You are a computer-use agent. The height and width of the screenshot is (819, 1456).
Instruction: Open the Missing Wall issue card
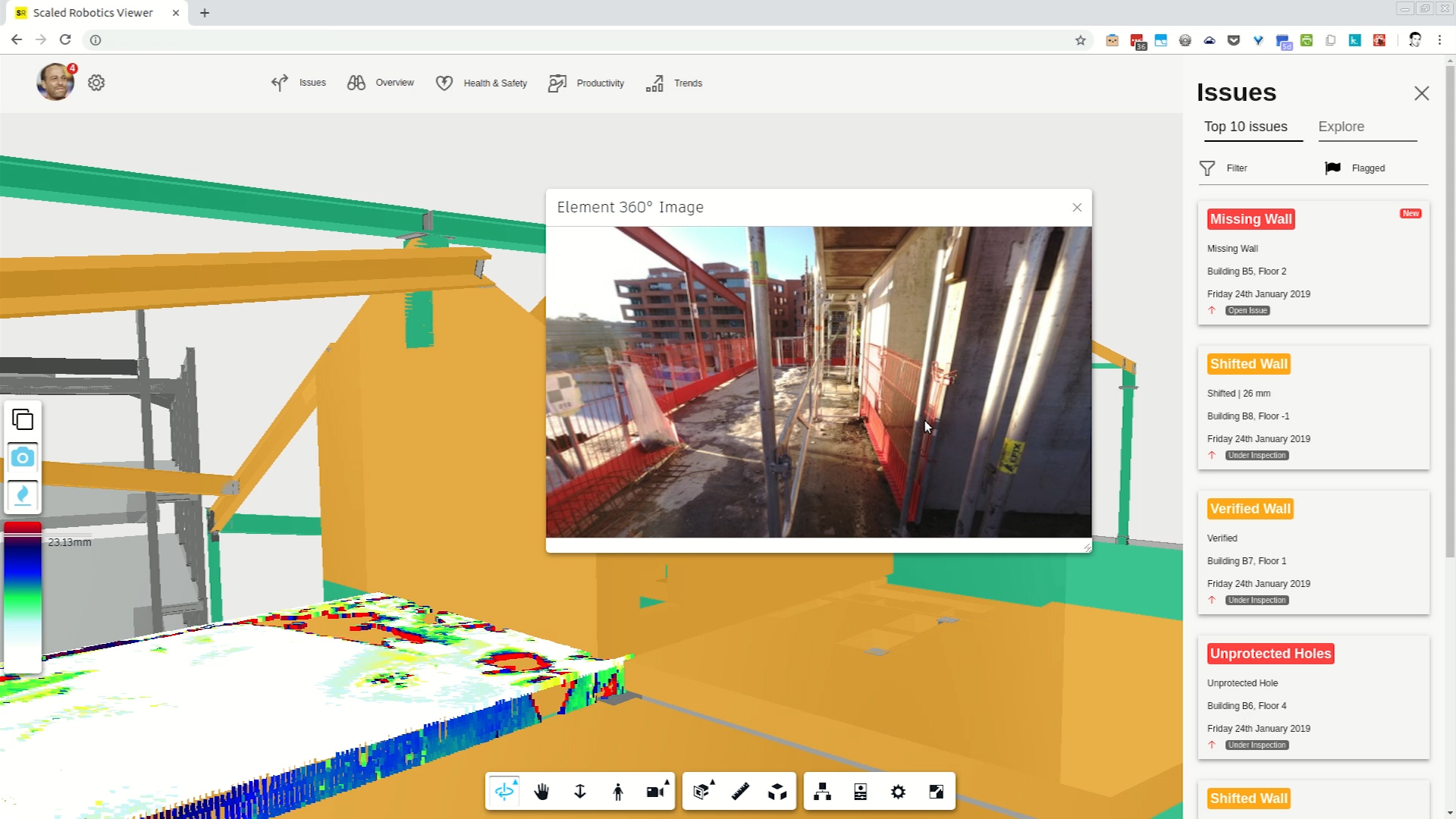pyautogui.click(x=1313, y=263)
